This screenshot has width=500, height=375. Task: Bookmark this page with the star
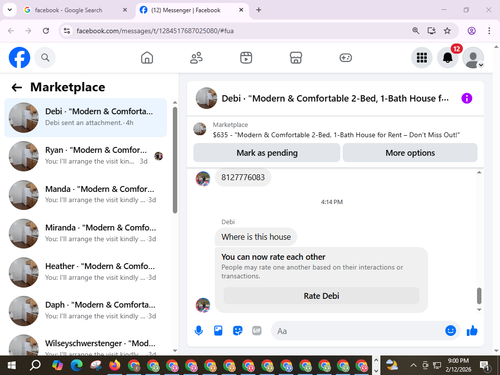447,31
